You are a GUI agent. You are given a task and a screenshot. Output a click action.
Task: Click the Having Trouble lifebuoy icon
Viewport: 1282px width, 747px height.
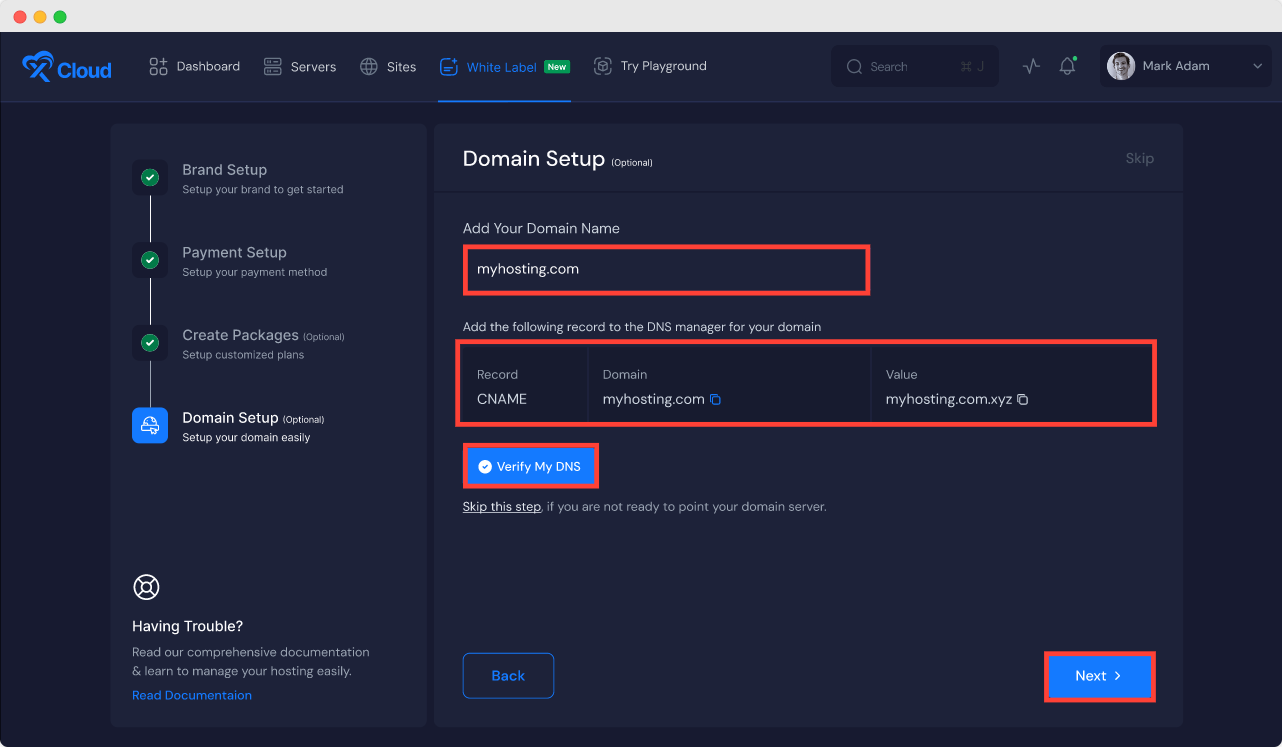tap(146, 587)
